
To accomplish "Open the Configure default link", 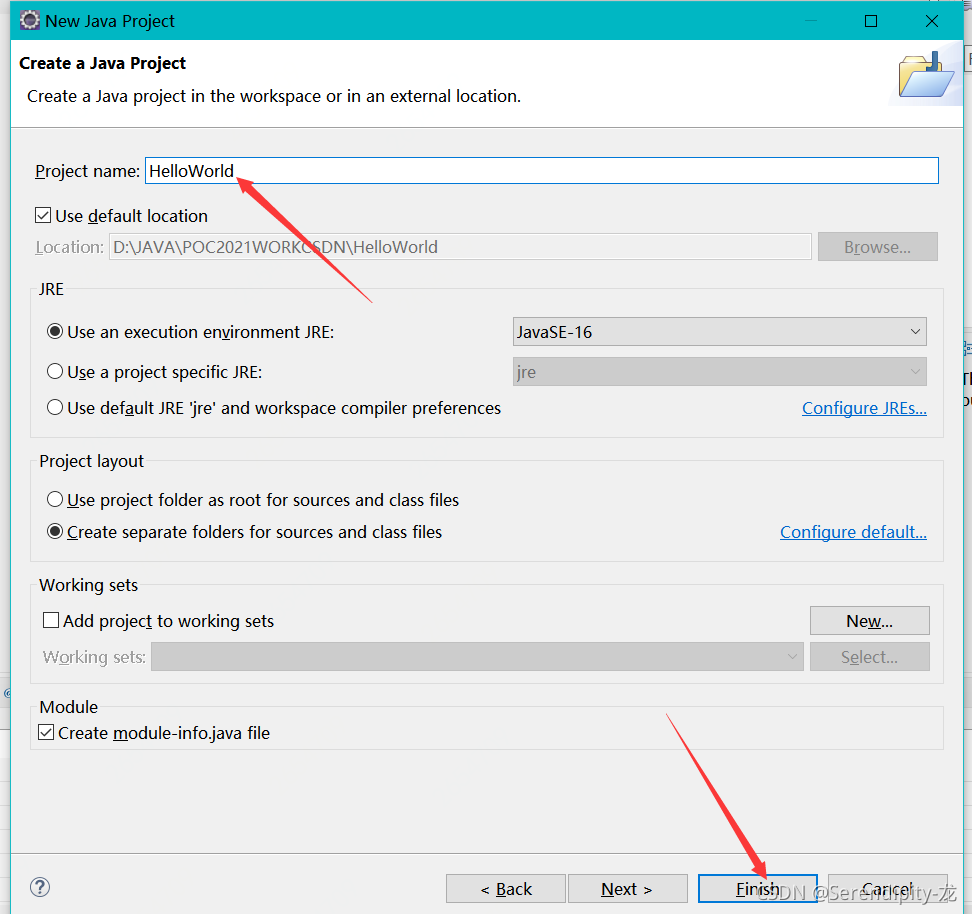I will tap(853, 532).
